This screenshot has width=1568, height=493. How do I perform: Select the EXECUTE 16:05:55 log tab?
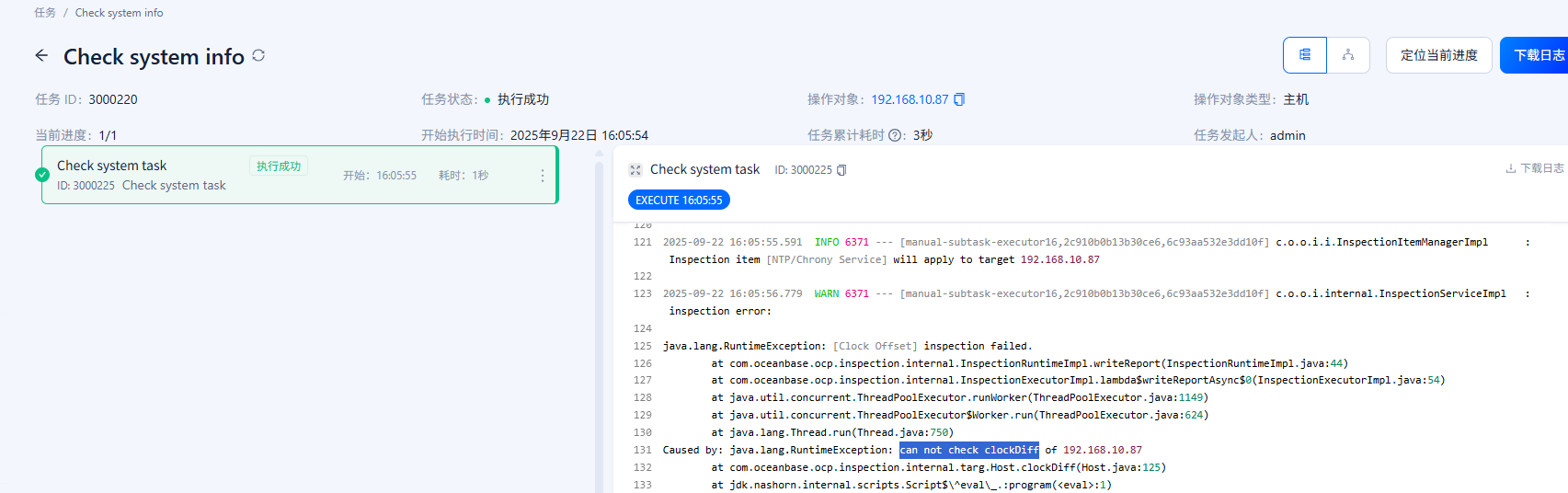(x=679, y=200)
